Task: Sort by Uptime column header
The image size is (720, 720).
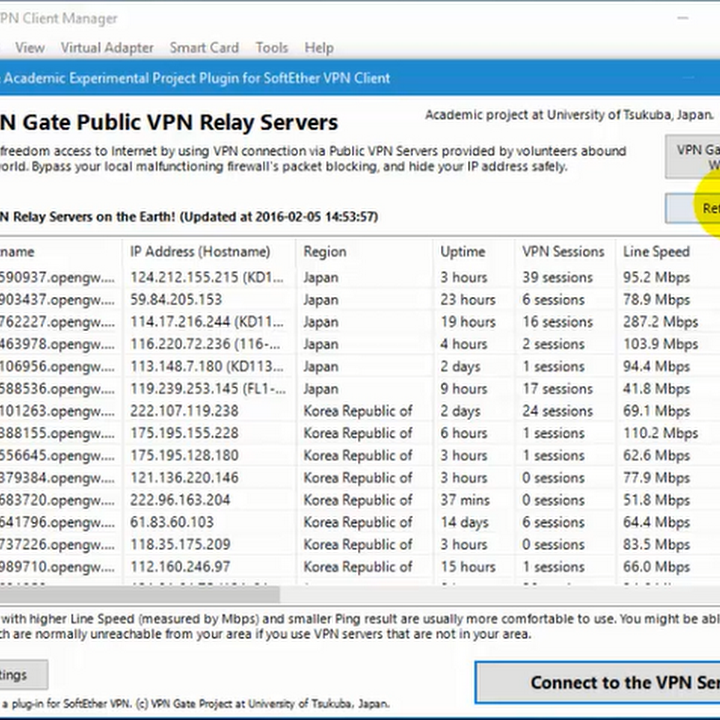Action: point(473,252)
